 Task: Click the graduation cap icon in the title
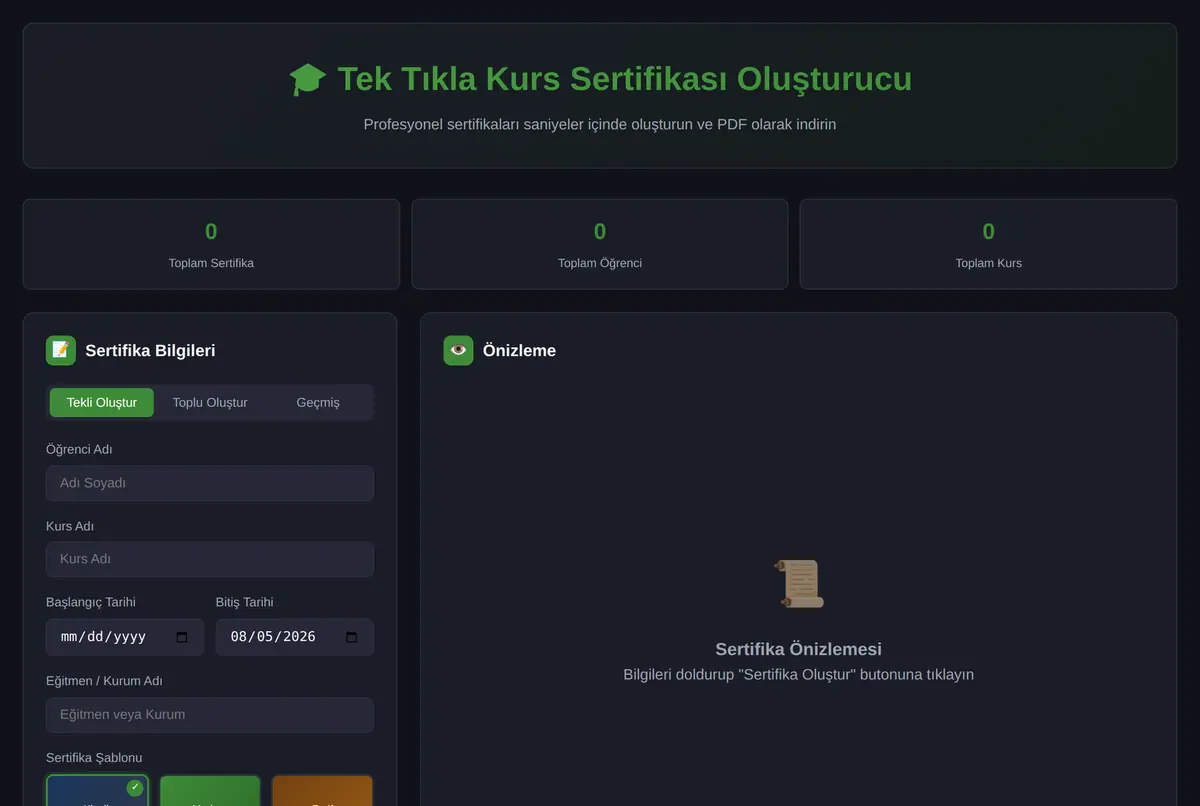pos(307,79)
